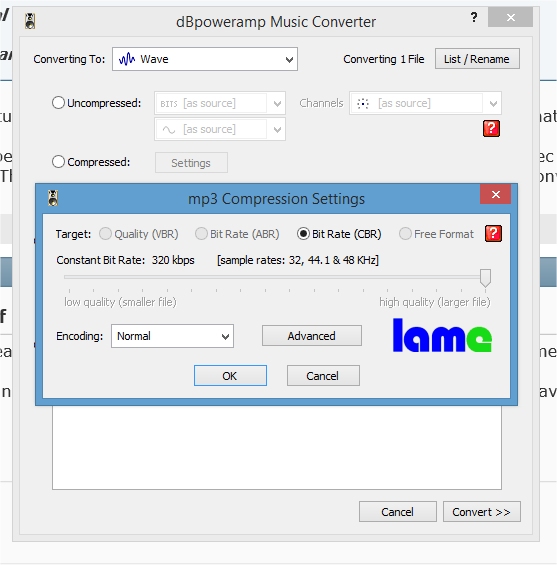Open the Channels [as source] dropdown

coord(425,103)
